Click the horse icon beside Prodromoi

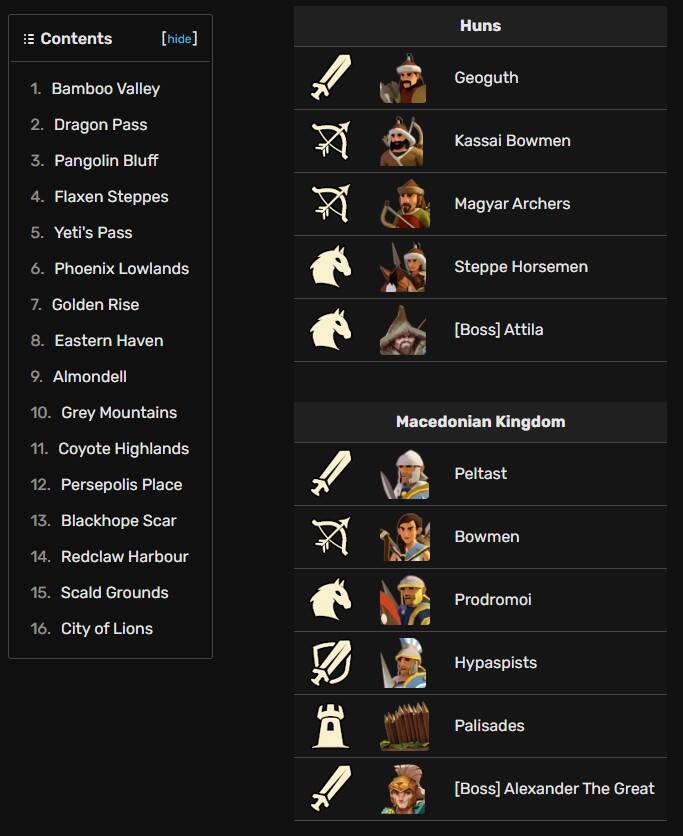click(331, 600)
